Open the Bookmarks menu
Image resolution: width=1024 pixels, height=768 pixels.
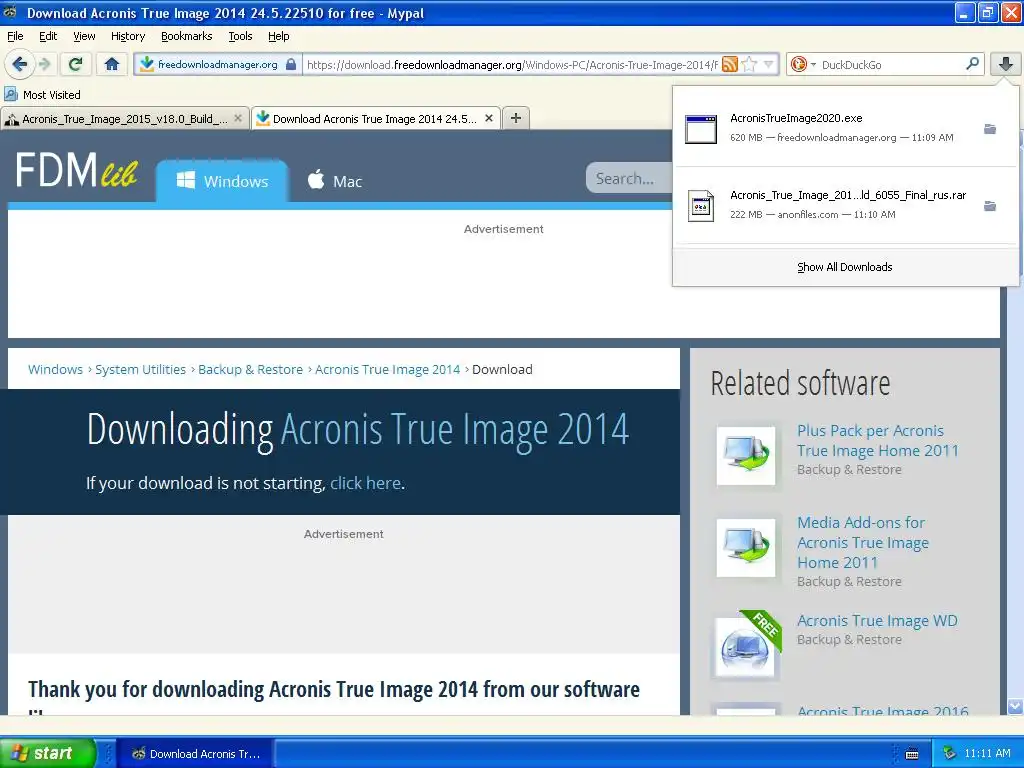187,36
